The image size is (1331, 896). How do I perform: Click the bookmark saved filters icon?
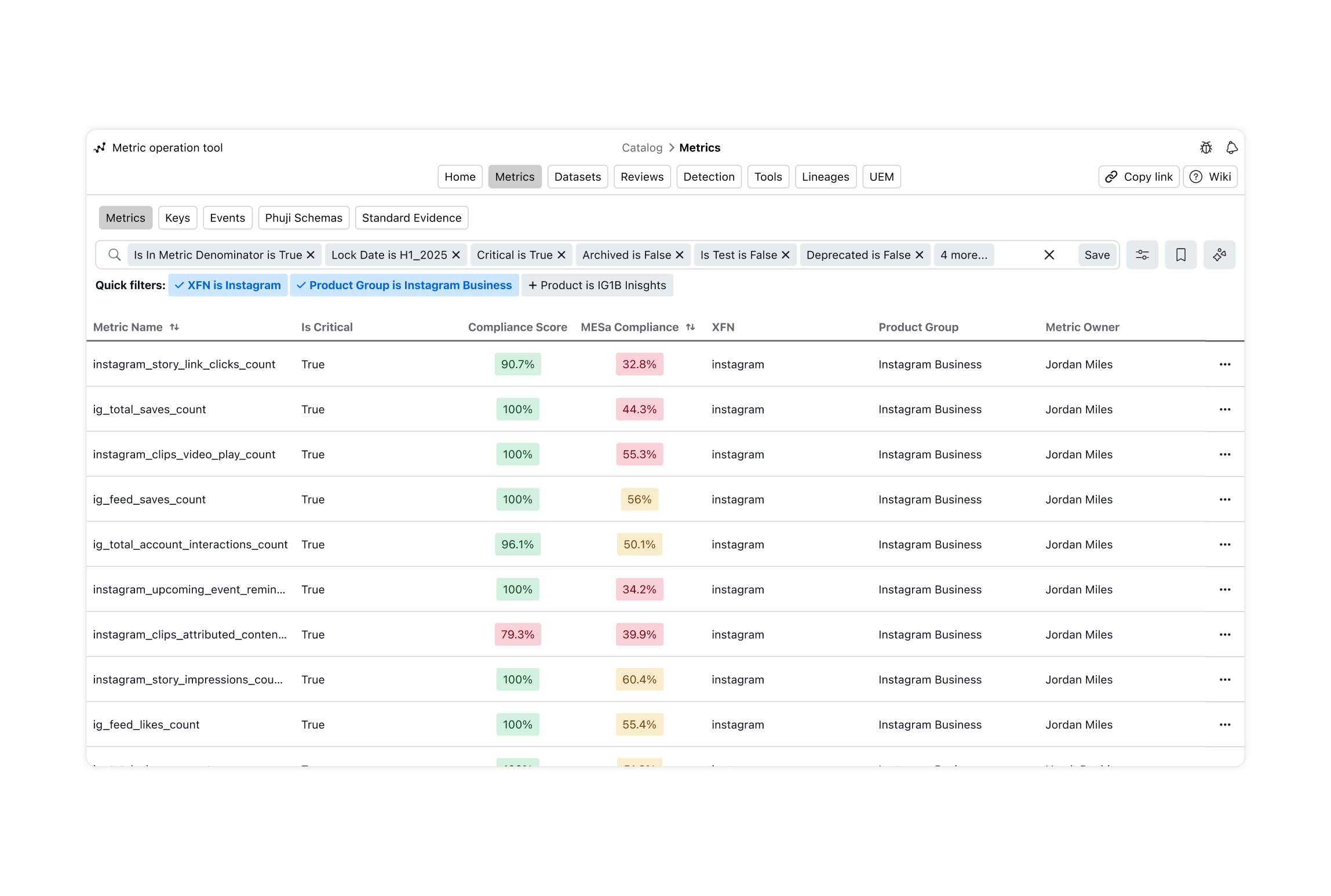1180,255
